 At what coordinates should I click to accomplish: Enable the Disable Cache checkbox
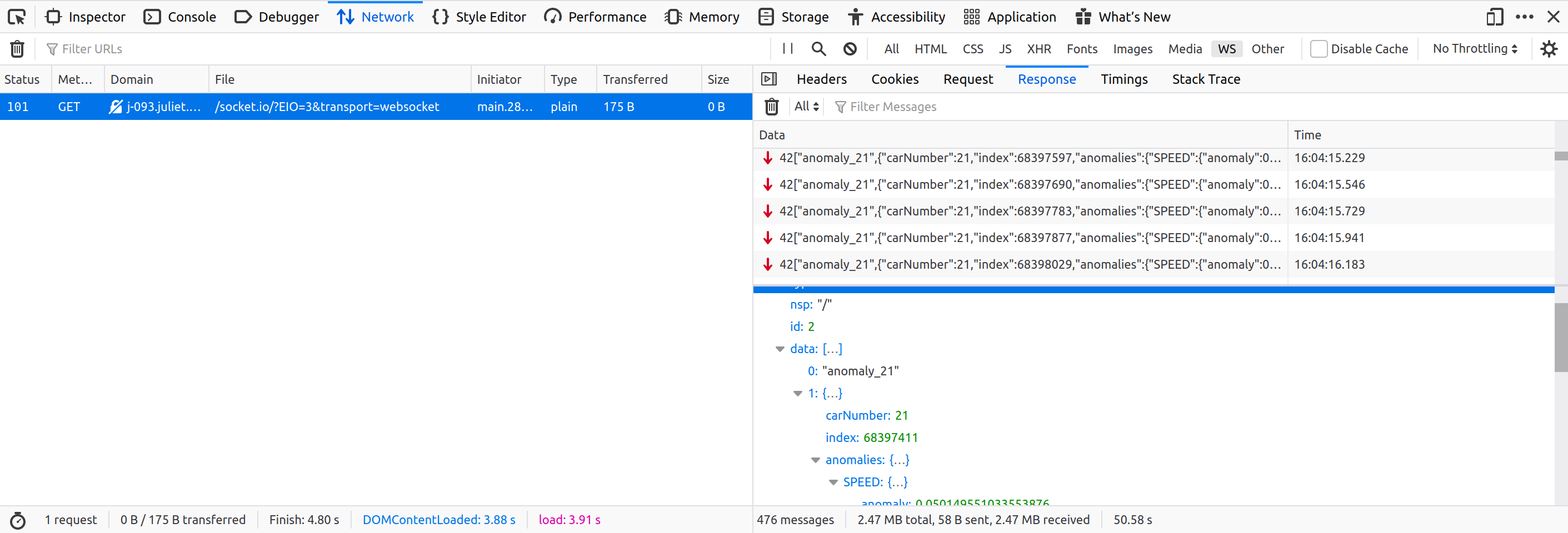click(1319, 49)
